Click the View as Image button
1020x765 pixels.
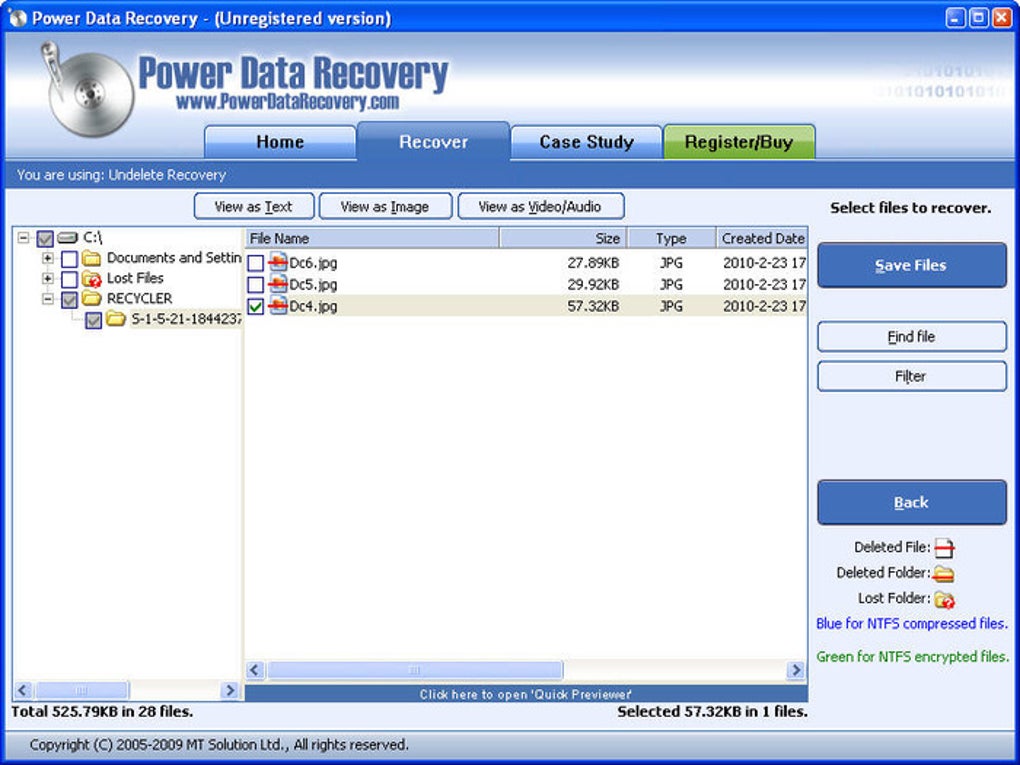tap(385, 206)
